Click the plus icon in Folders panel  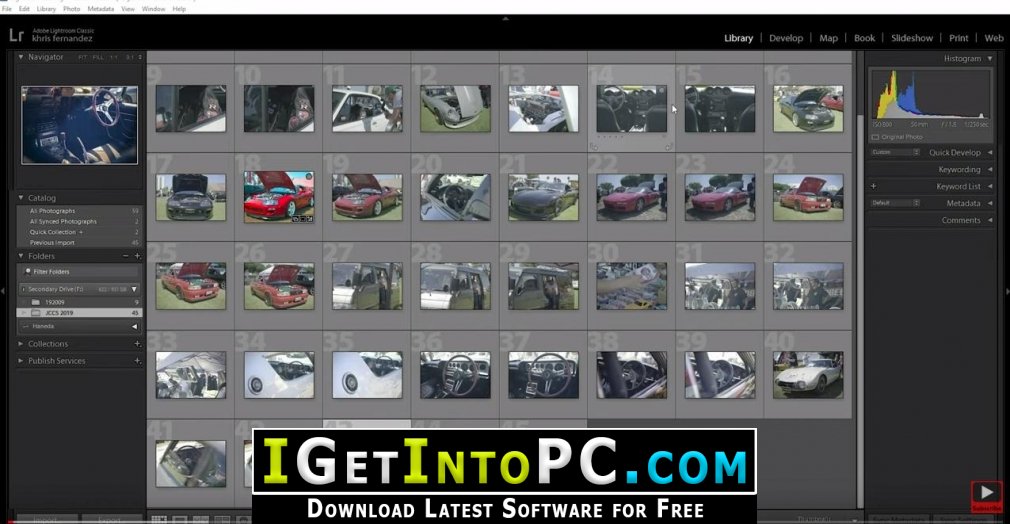137,256
